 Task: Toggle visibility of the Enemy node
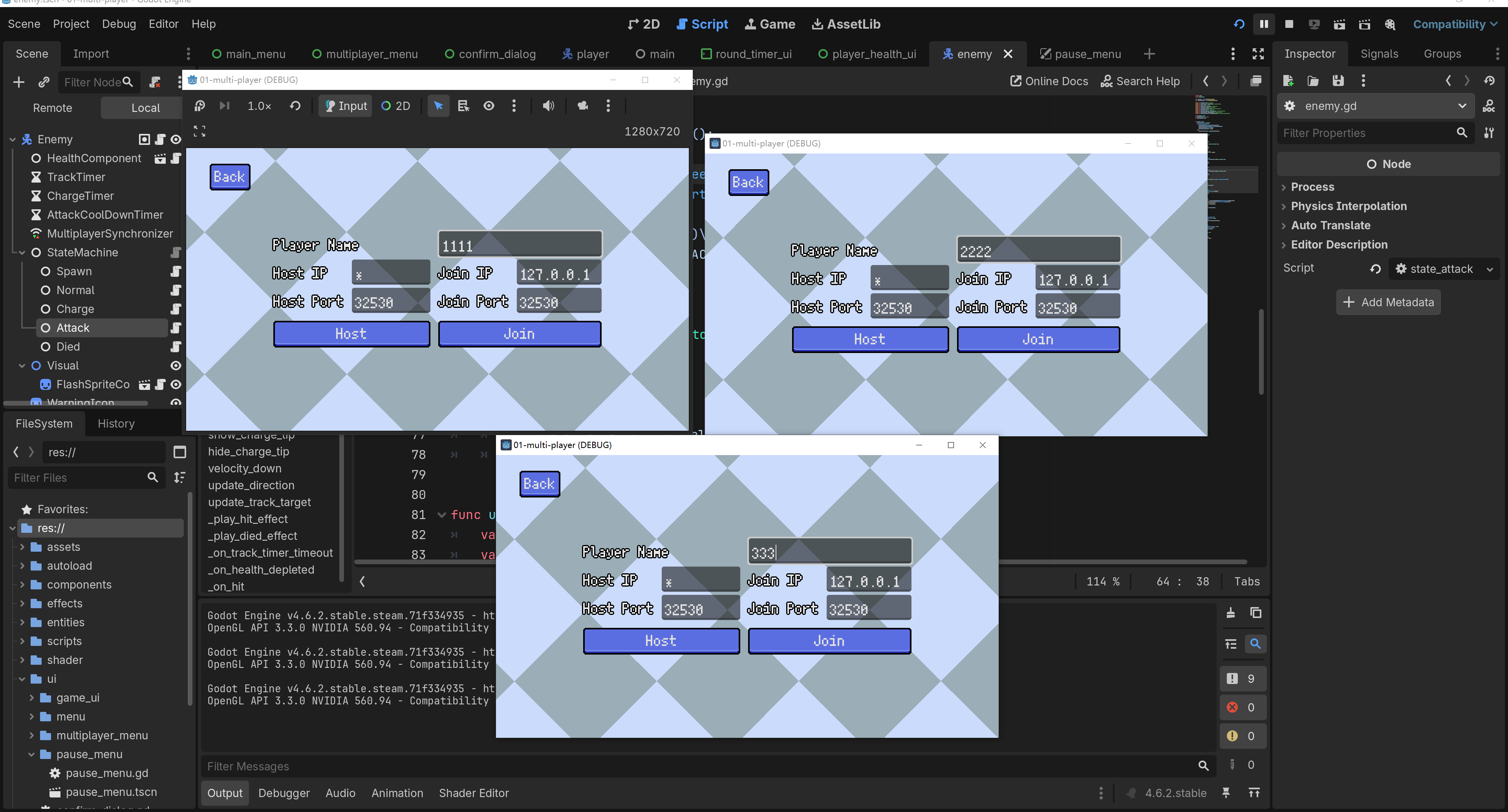coord(176,139)
